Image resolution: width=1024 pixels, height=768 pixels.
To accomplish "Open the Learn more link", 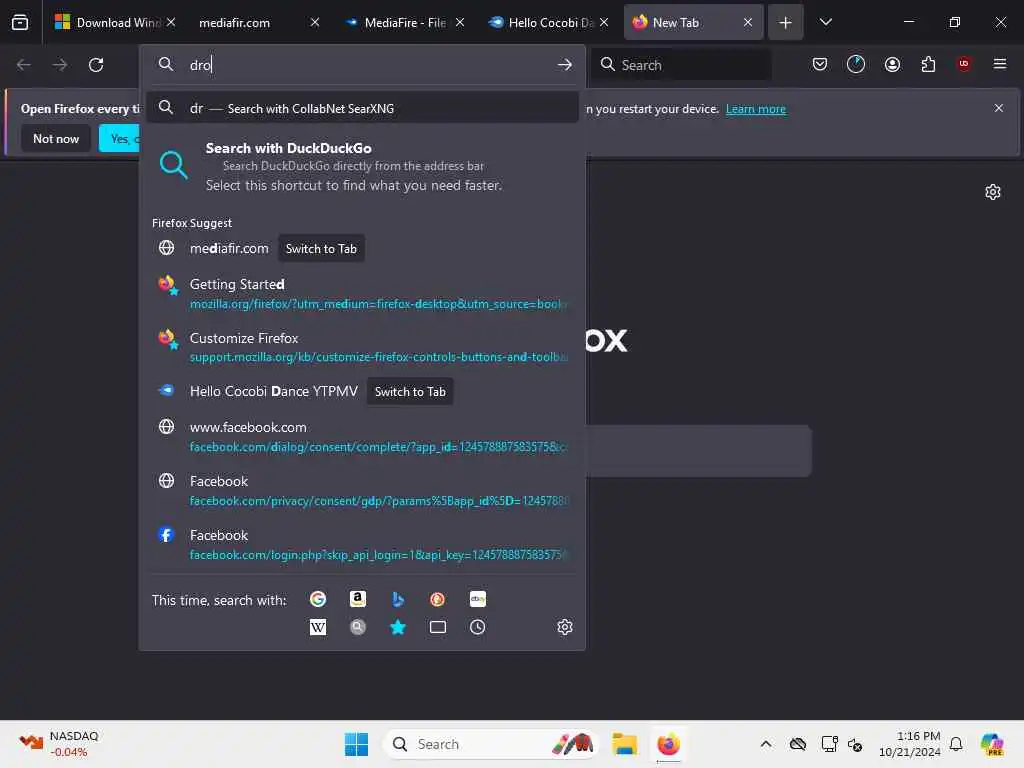I will 756,109.
